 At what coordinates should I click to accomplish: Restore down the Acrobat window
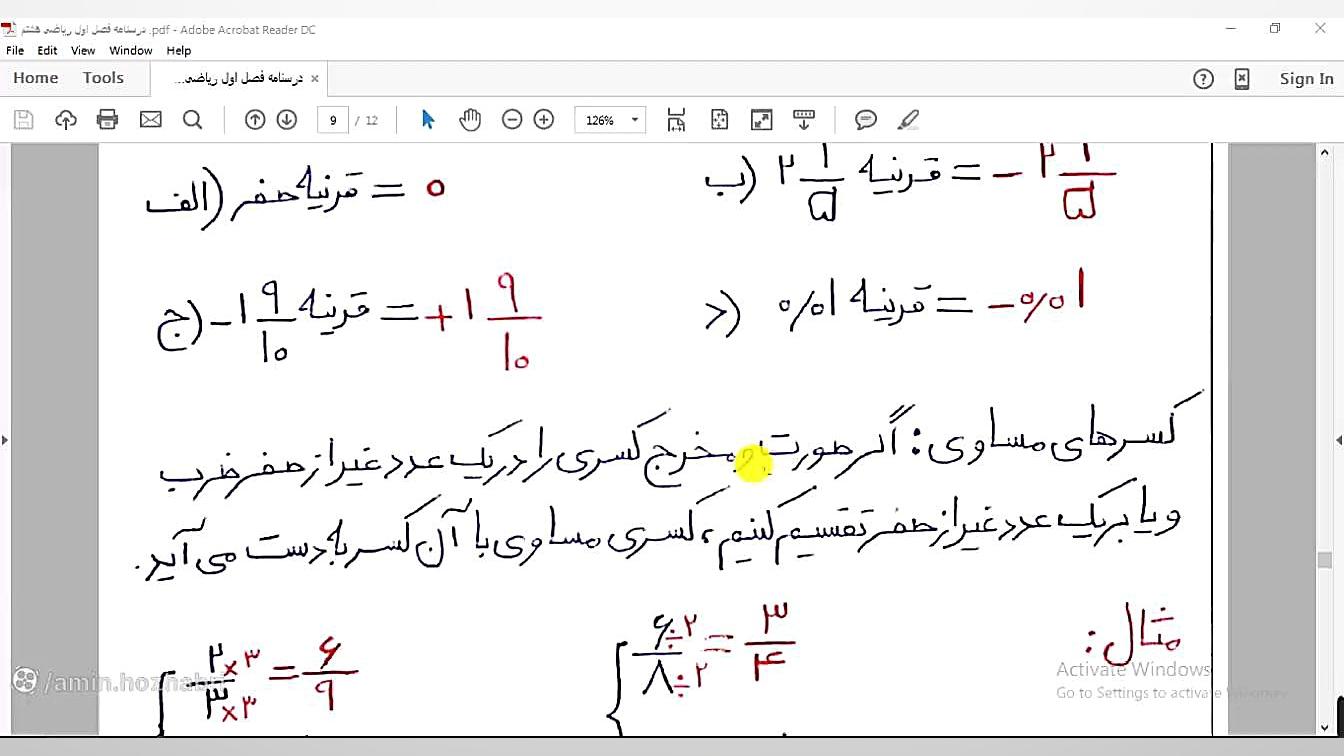(x=1275, y=29)
